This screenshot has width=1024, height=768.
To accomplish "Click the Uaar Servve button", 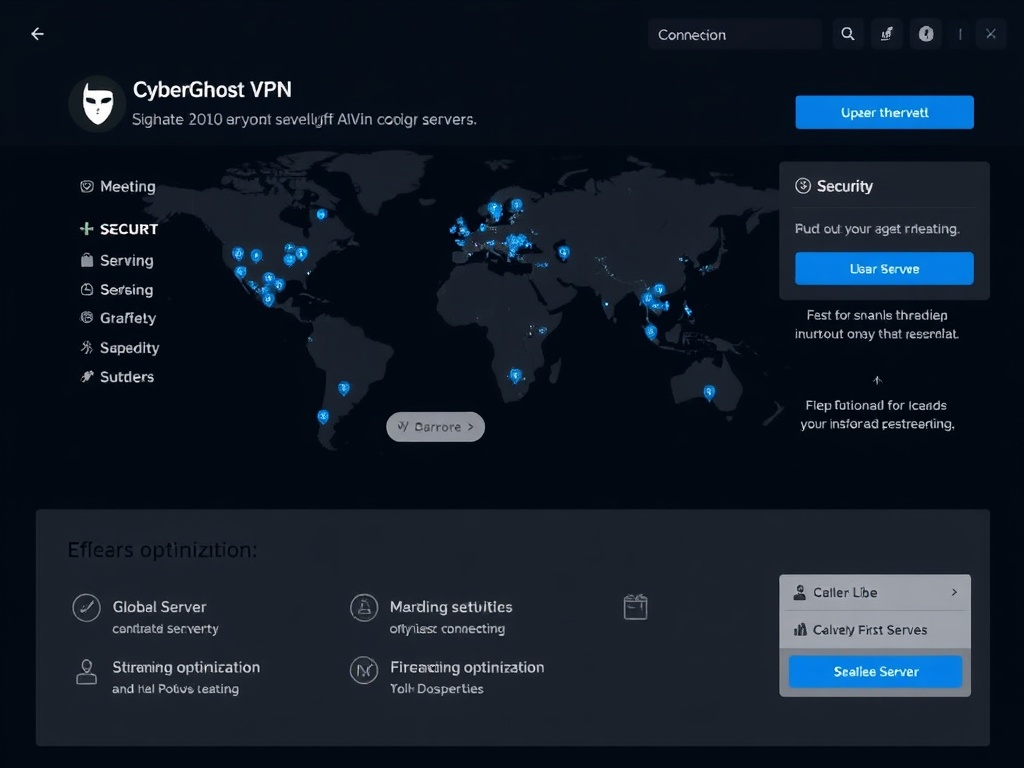I will 884,268.
